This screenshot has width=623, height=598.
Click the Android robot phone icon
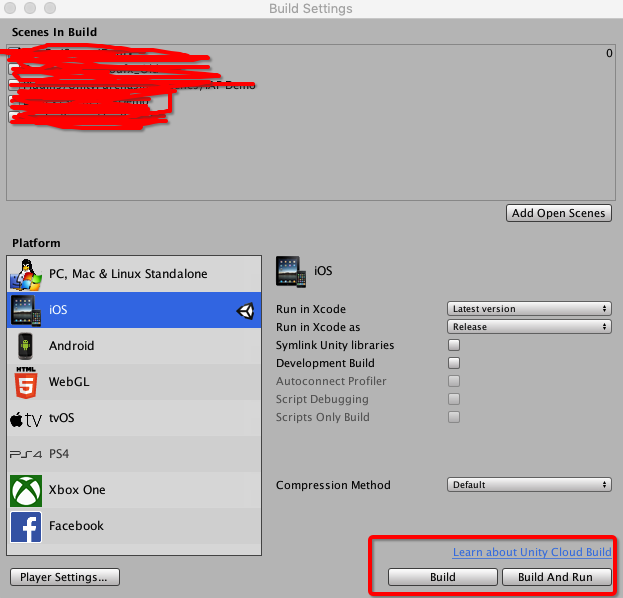point(25,346)
